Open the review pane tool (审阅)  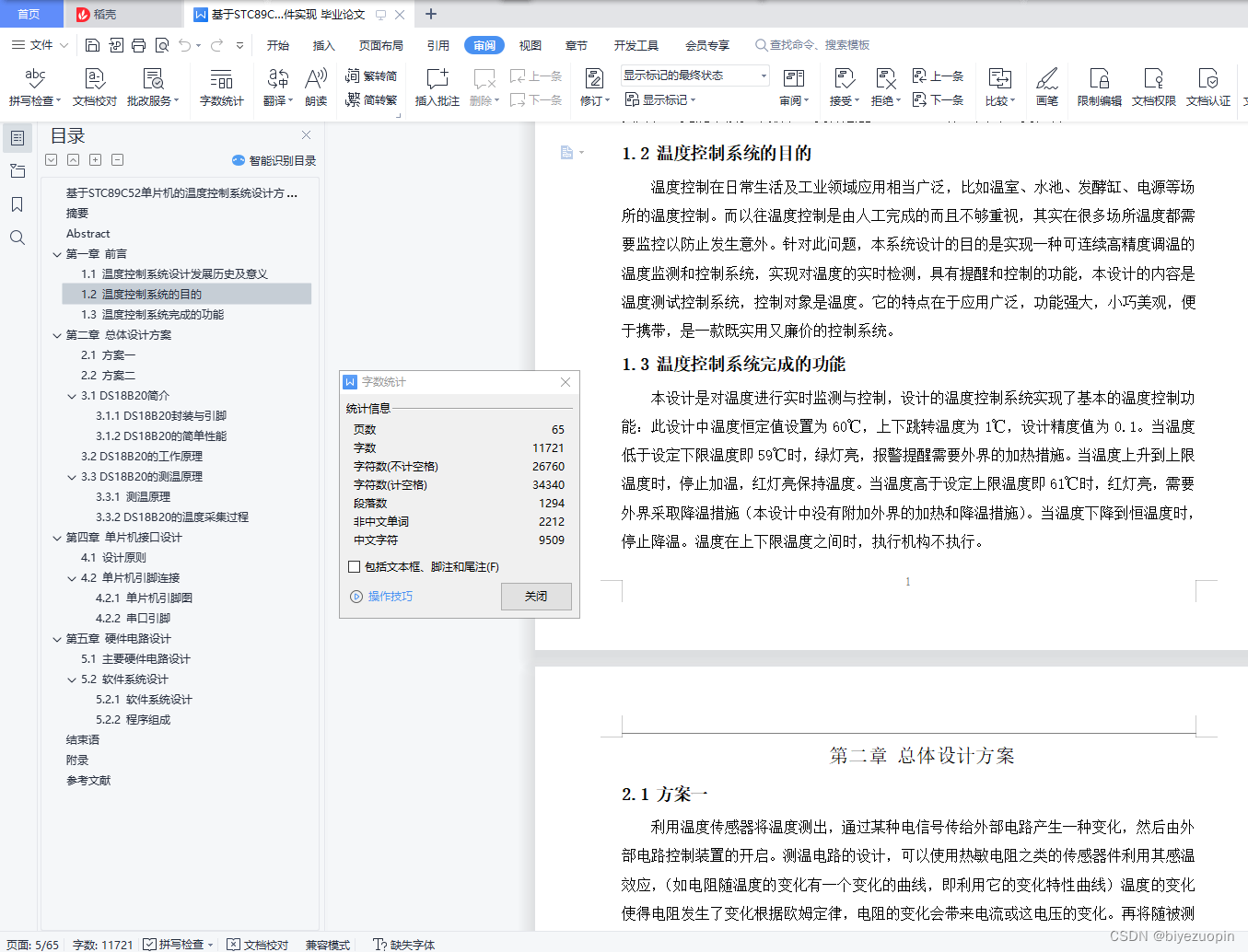point(794,87)
